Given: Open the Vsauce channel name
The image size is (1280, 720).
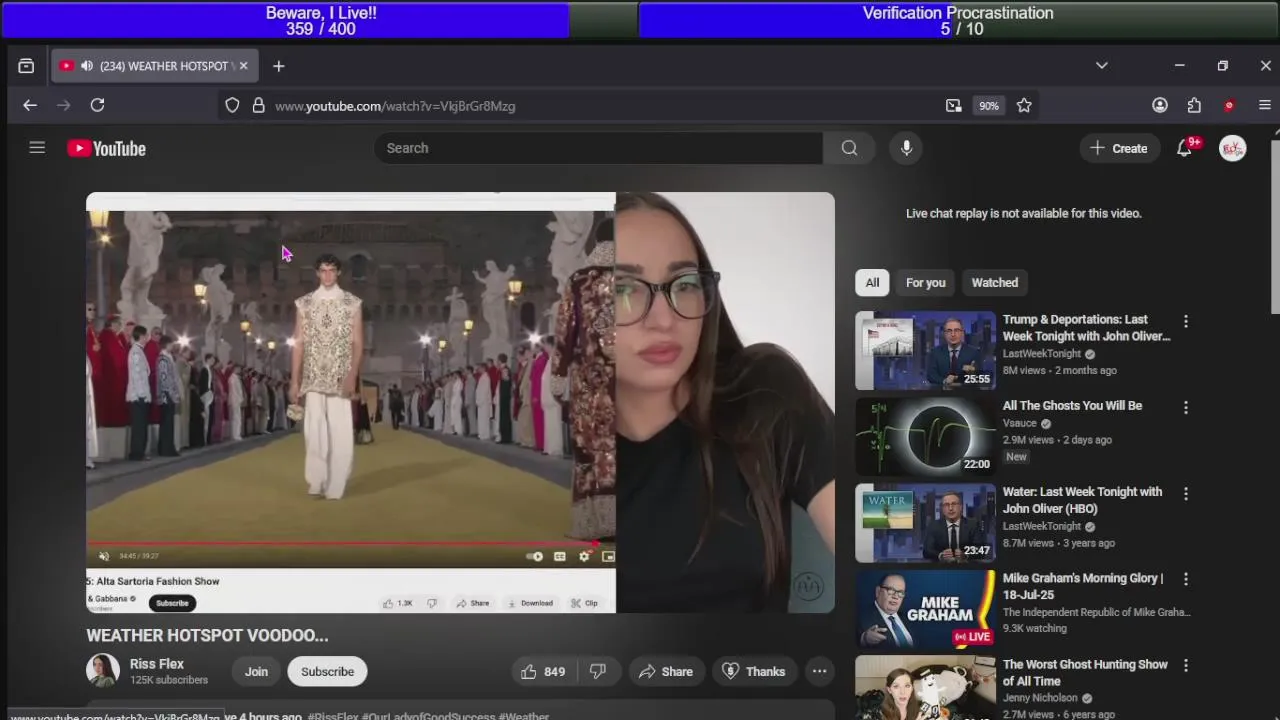Looking at the screenshot, I should [x=1020, y=423].
